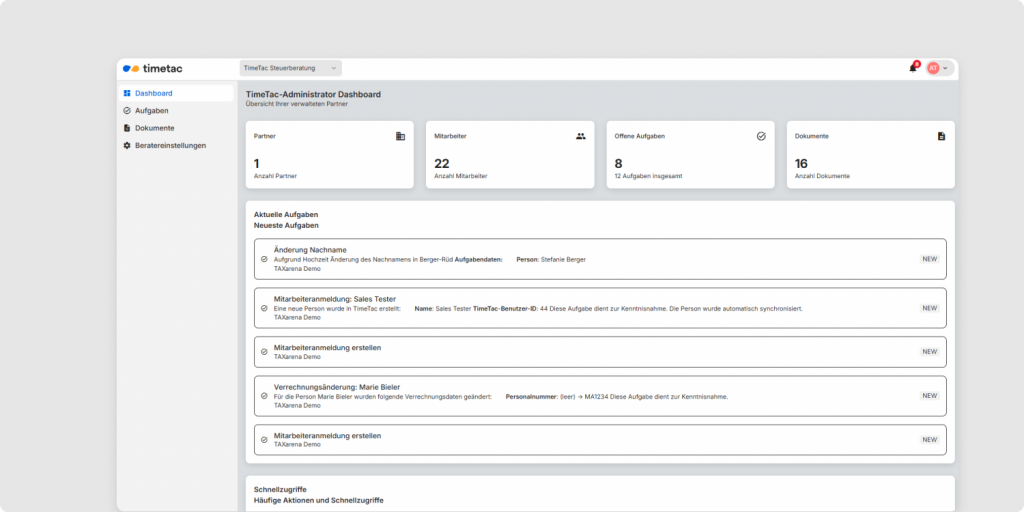
Task: Toggle the Verrechnungsänderung: Marie Bieler check circle
Action: [x=264, y=396]
